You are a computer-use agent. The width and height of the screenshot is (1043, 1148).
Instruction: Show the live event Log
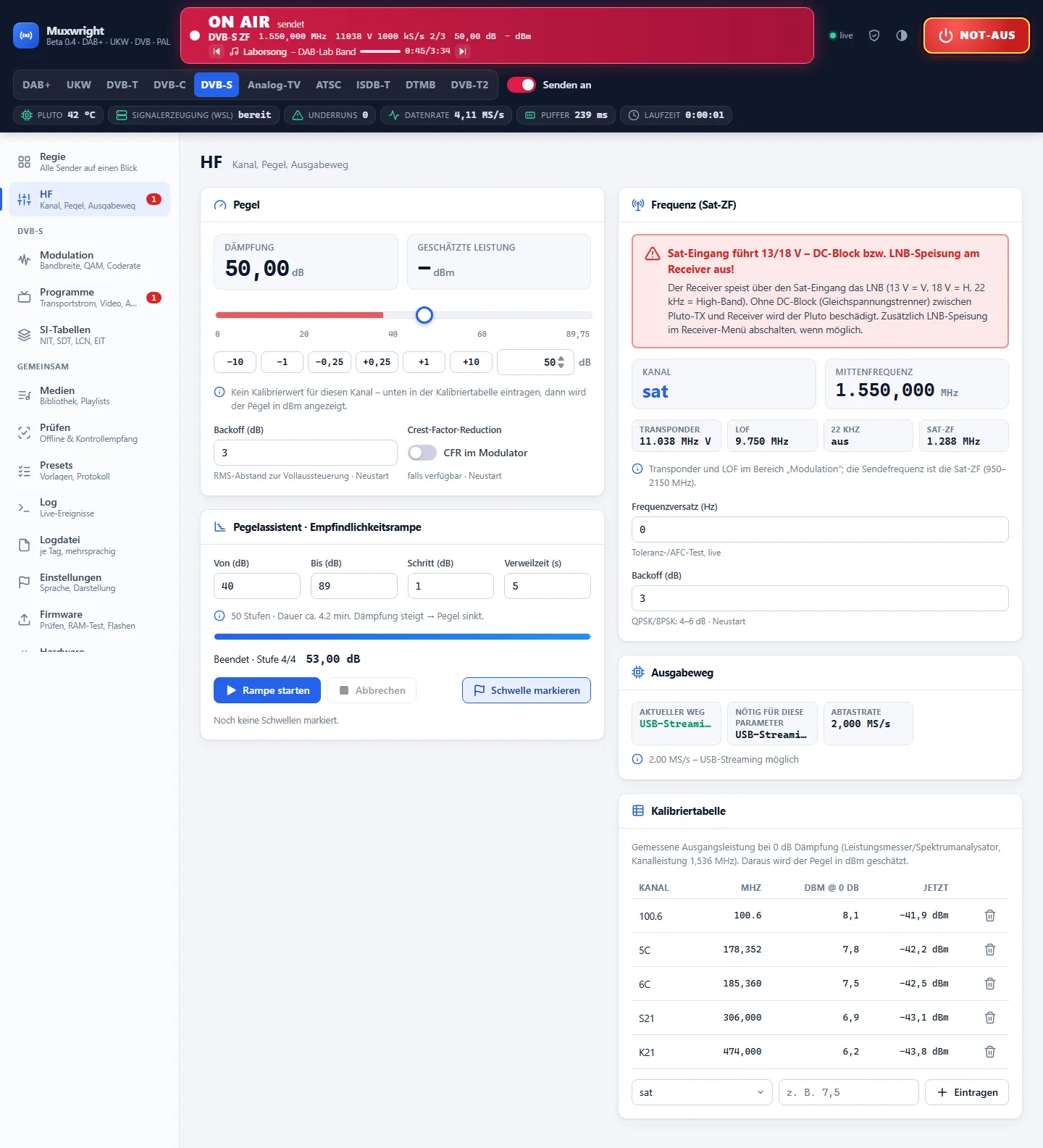pos(90,507)
